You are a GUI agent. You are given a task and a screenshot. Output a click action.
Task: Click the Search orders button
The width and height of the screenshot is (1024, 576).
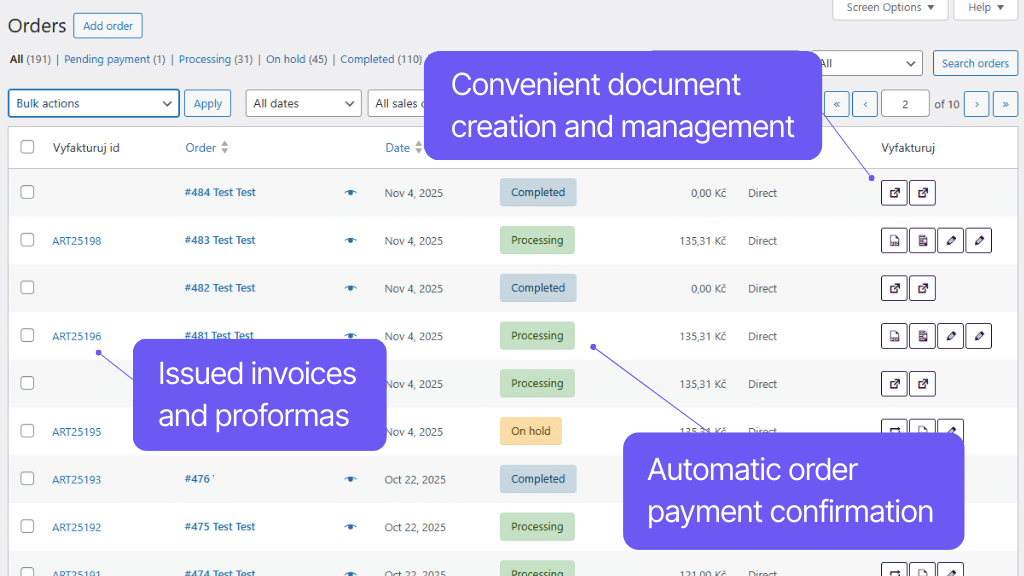click(x=975, y=63)
